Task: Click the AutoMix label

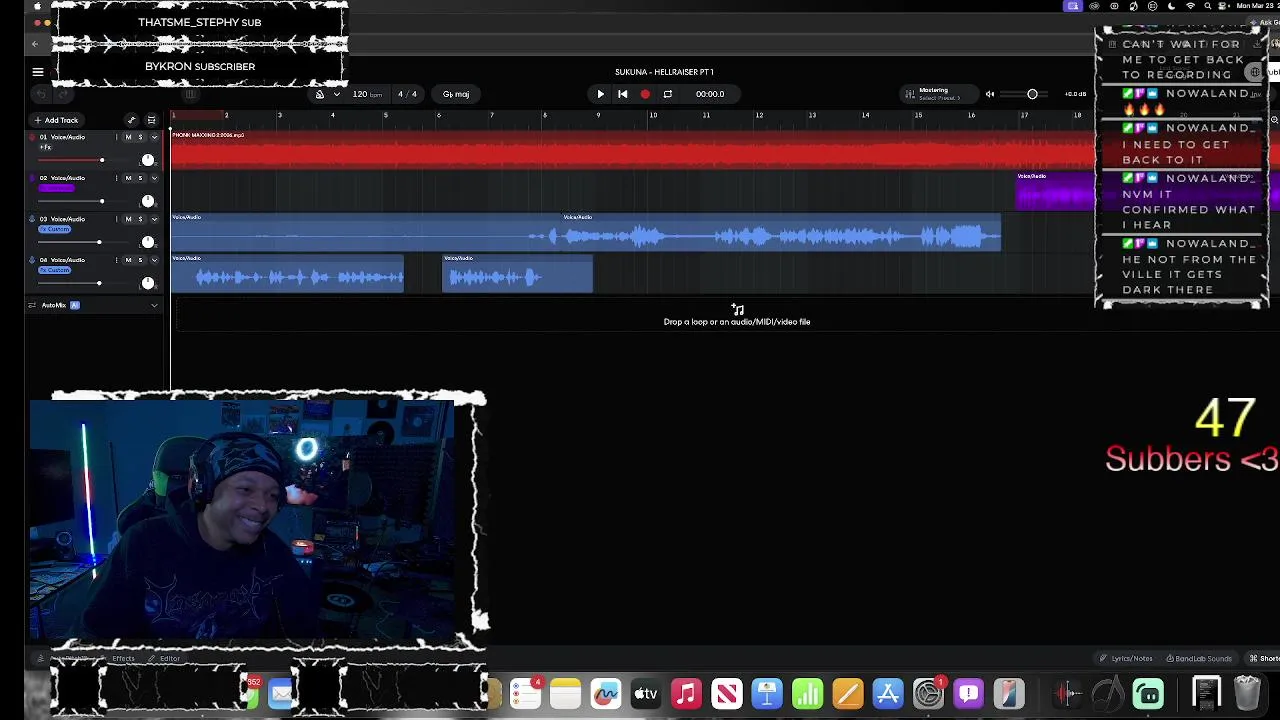Action: click(54, 305)
